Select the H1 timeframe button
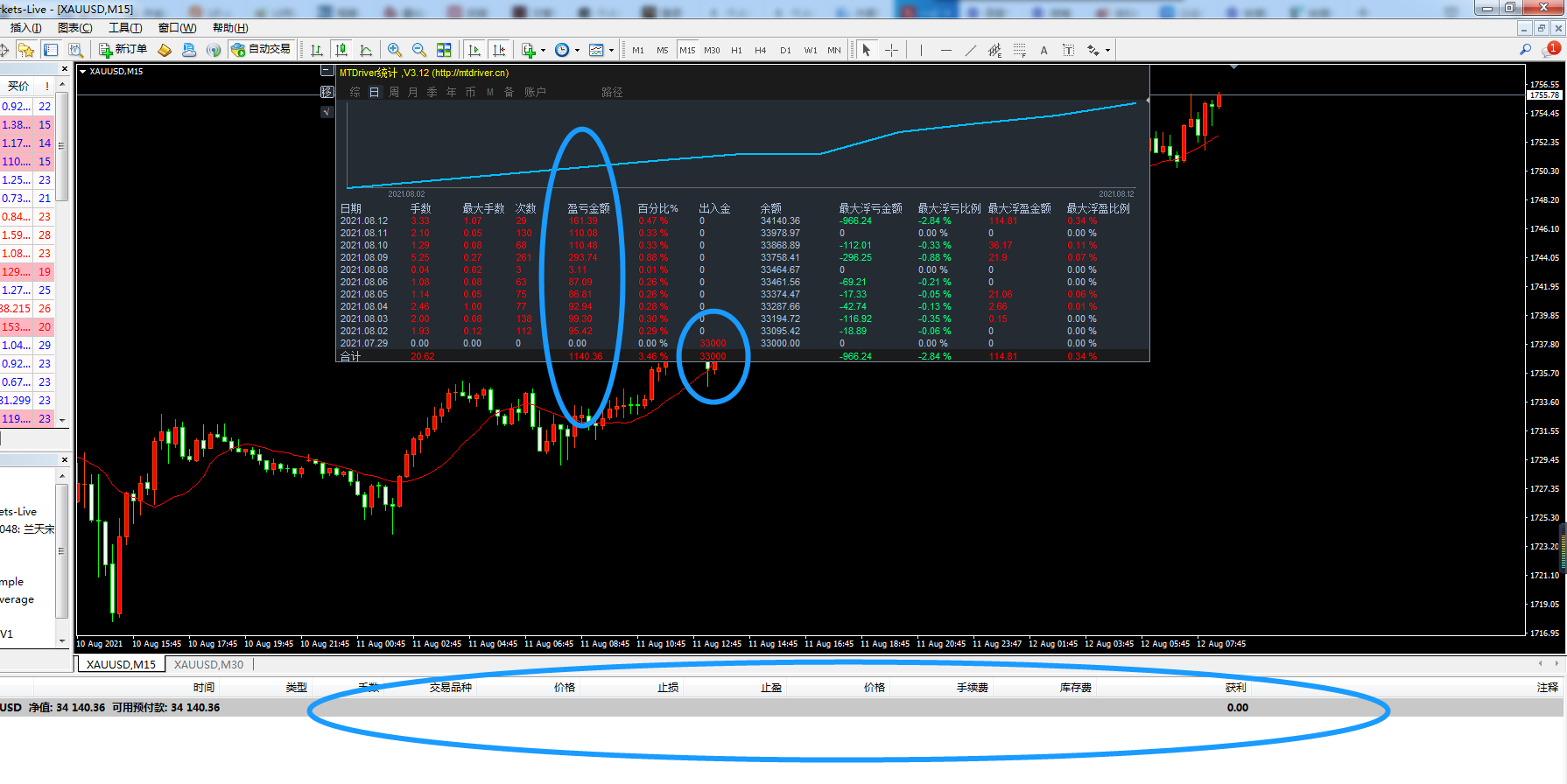This screenshot has height=784, width=1567. tap(736, 50)
